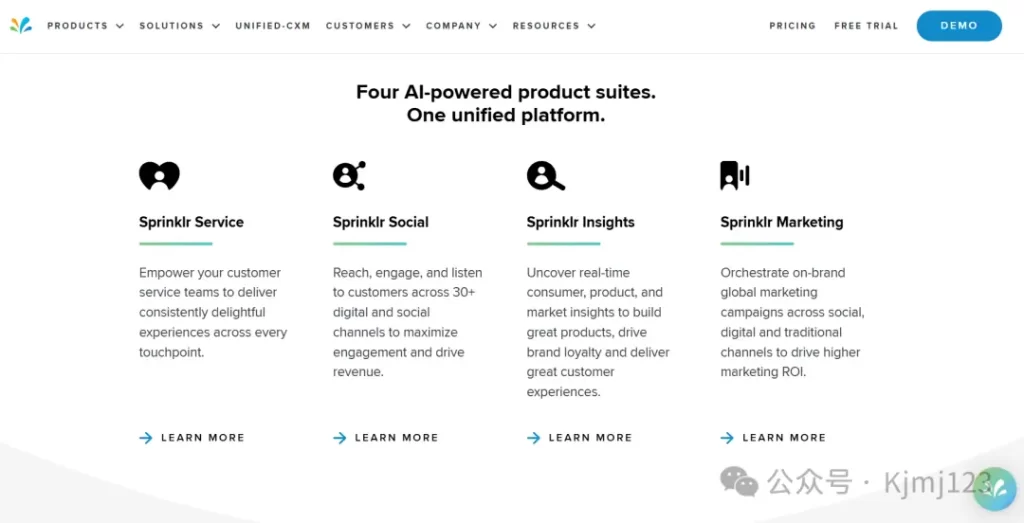The image size is (1024, 523).
Task: Click the Sprinklr Service heart icon
Action: coord(159,176)
